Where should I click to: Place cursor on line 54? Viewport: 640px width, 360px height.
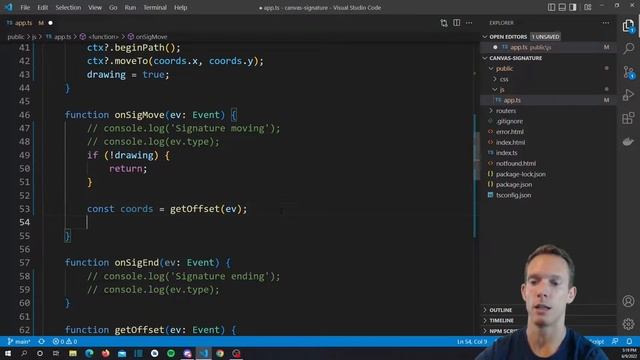click(261, 222)
